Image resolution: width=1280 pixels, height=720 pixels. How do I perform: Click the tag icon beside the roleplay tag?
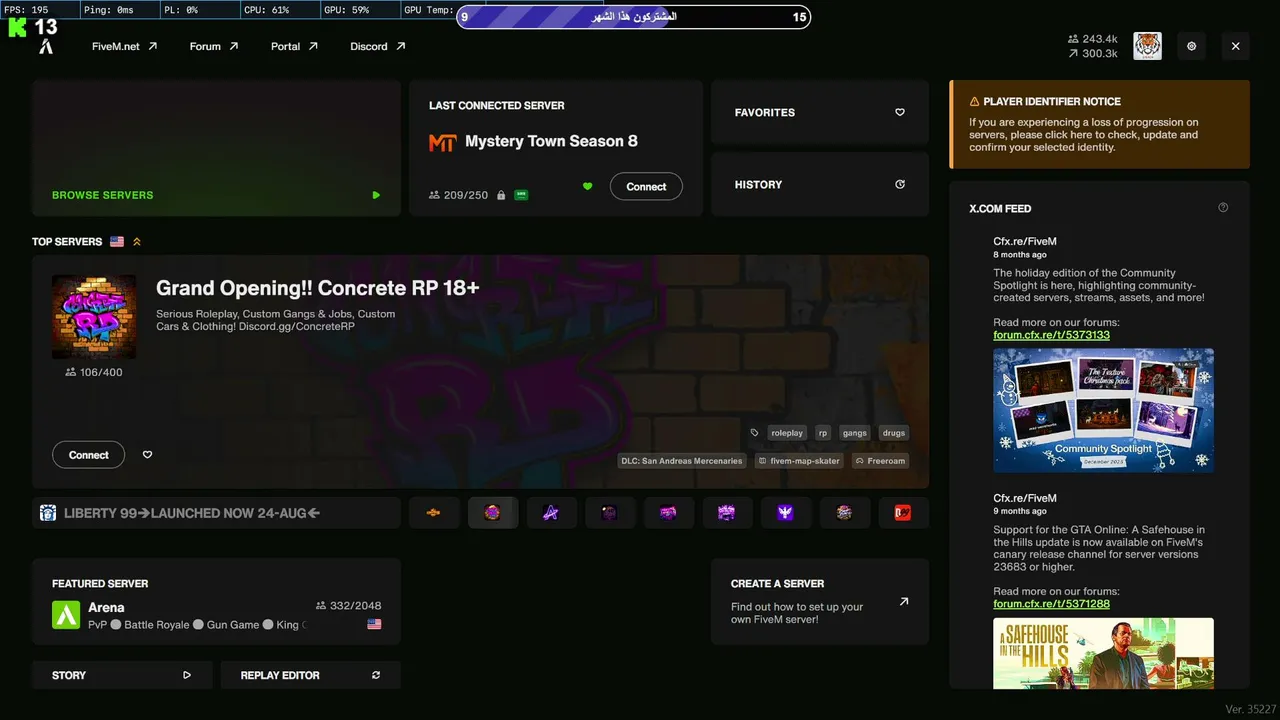pos(755,433)
